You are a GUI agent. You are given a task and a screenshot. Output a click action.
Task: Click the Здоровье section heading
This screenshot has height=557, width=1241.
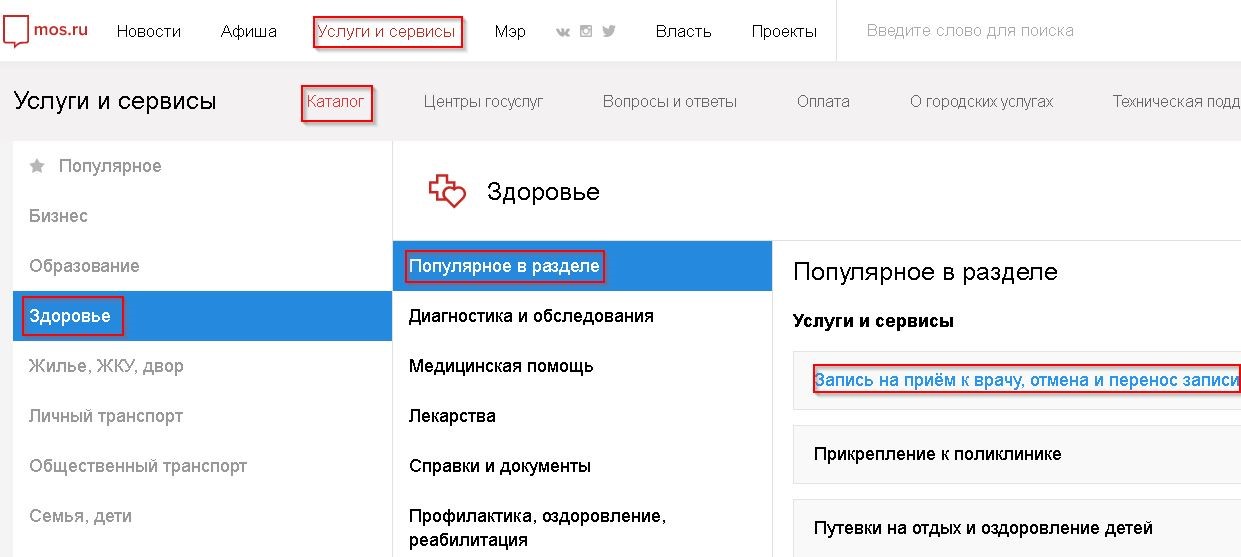pos(543,191)
